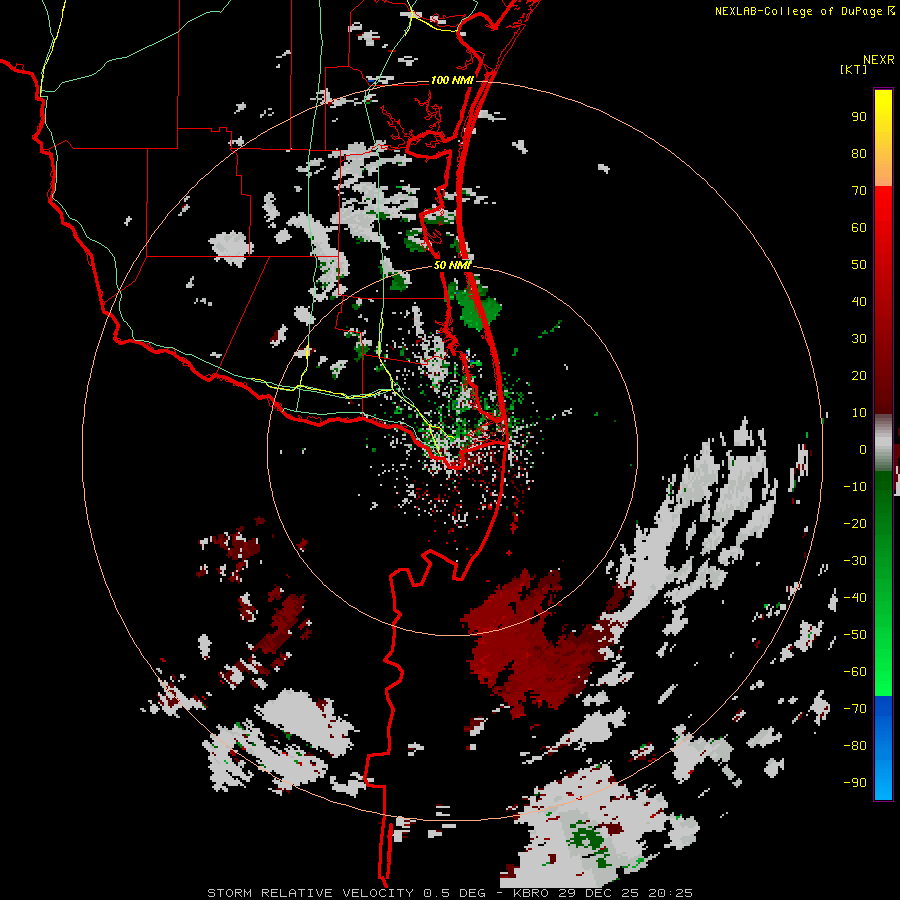Click the 100 NMI range ring label
The width and height of the screenshot is (900, 900).
(452, 80)
